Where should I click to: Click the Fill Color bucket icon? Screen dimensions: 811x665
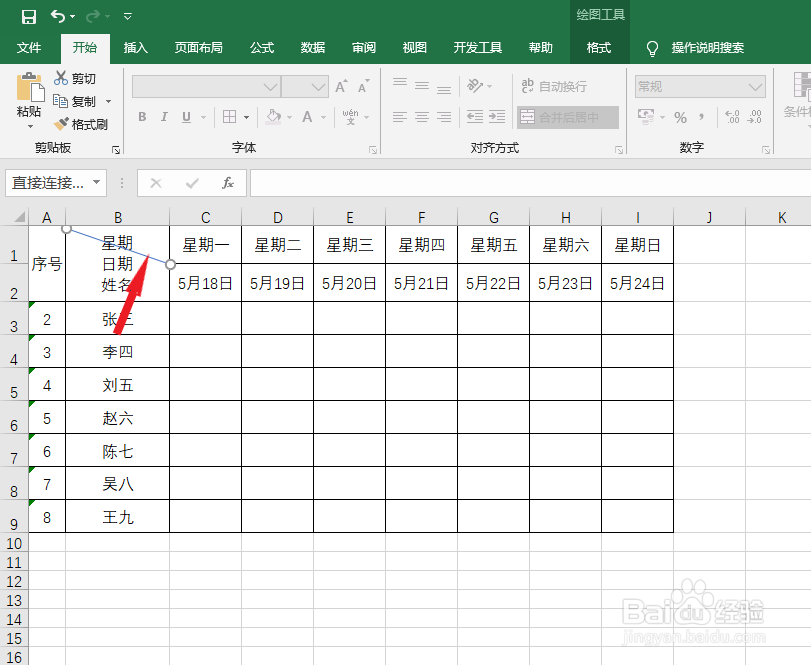[274, 117]
